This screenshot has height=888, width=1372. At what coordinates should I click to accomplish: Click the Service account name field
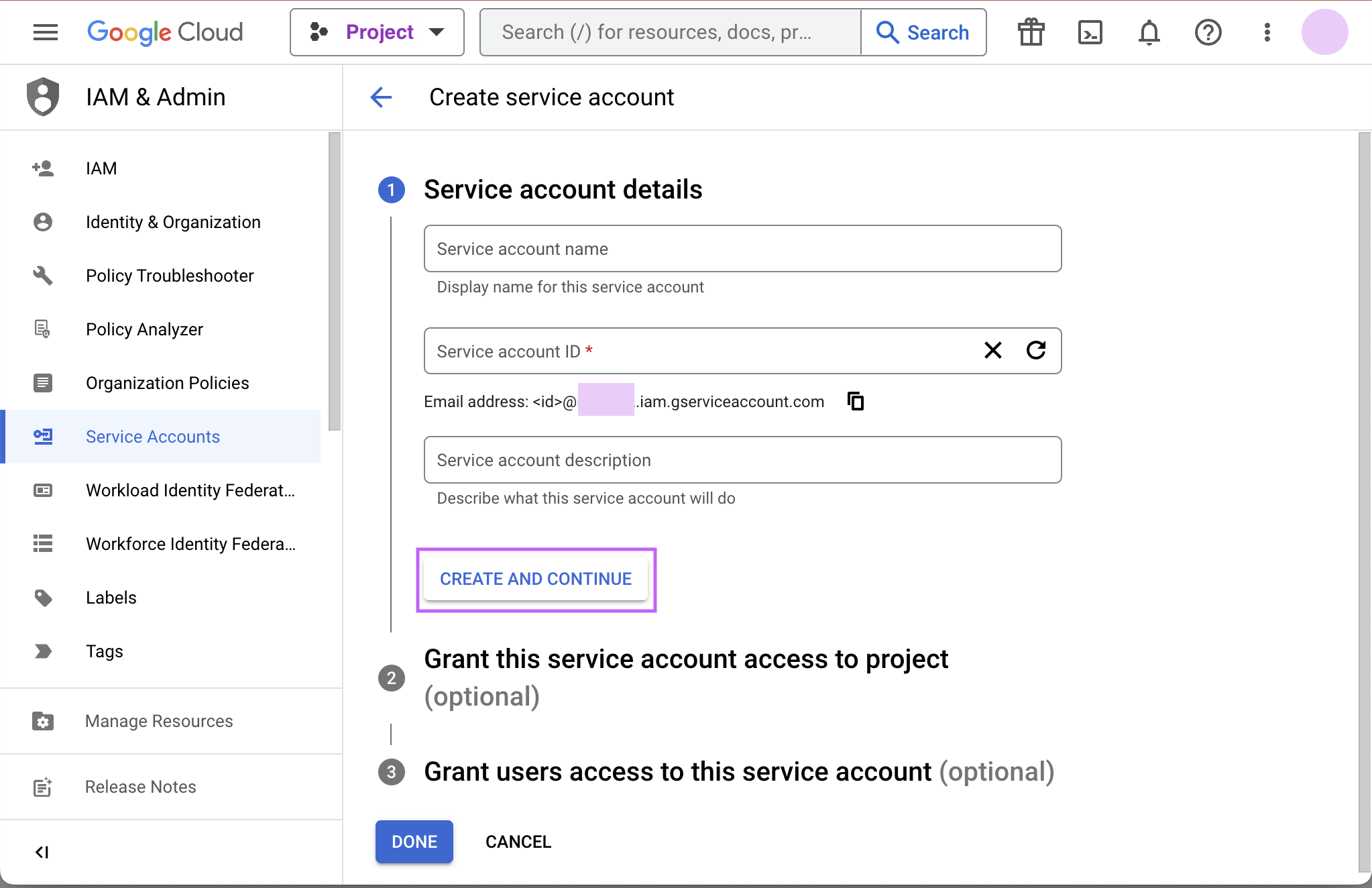point(741,248)
